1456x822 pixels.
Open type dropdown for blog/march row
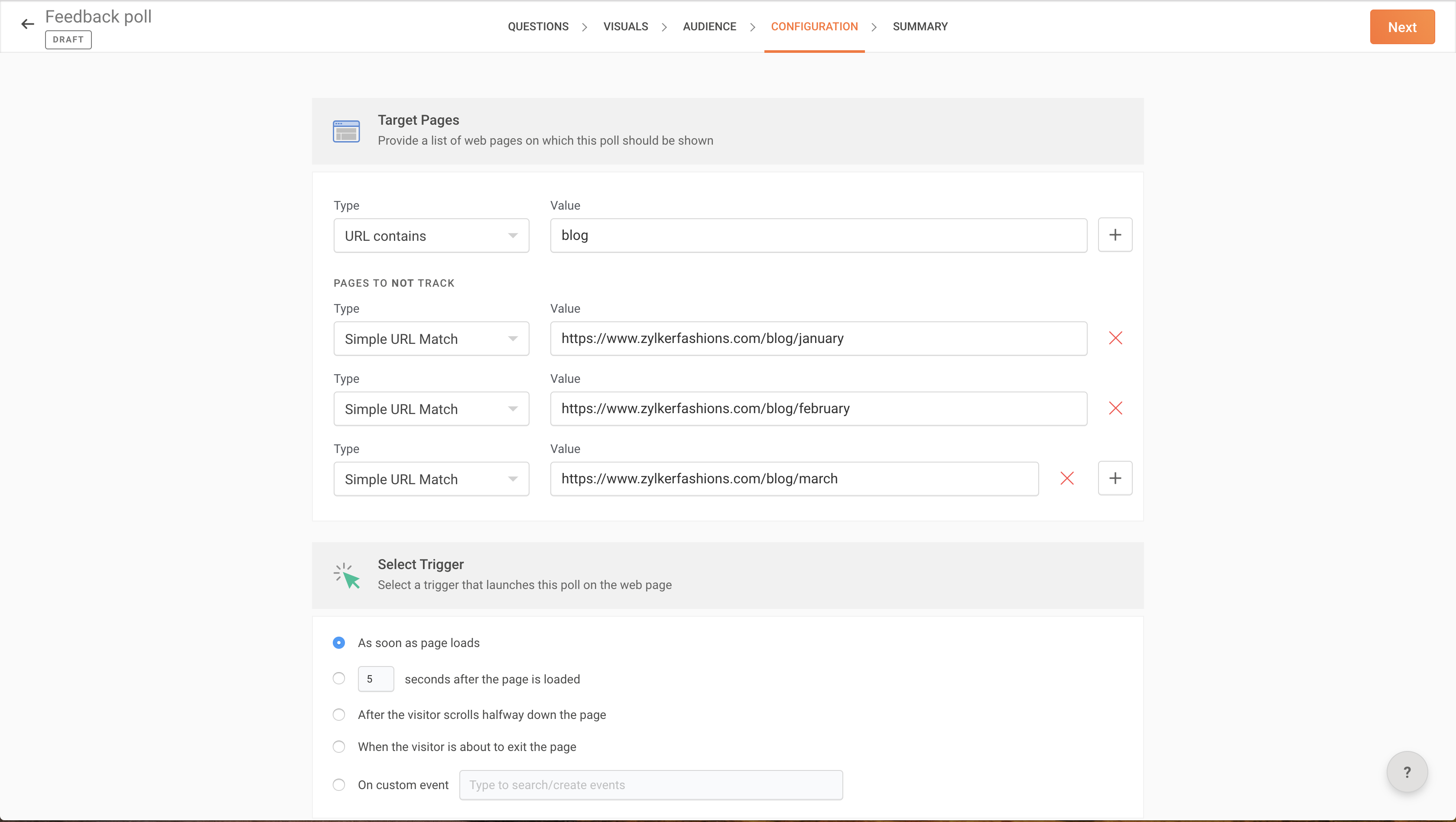[x=431, y=479]
